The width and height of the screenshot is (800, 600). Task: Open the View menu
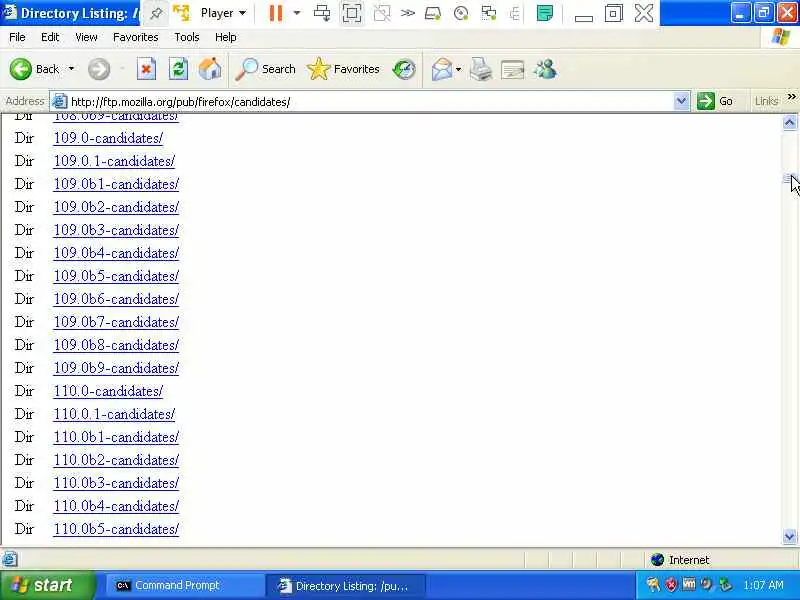pos(86,37)
